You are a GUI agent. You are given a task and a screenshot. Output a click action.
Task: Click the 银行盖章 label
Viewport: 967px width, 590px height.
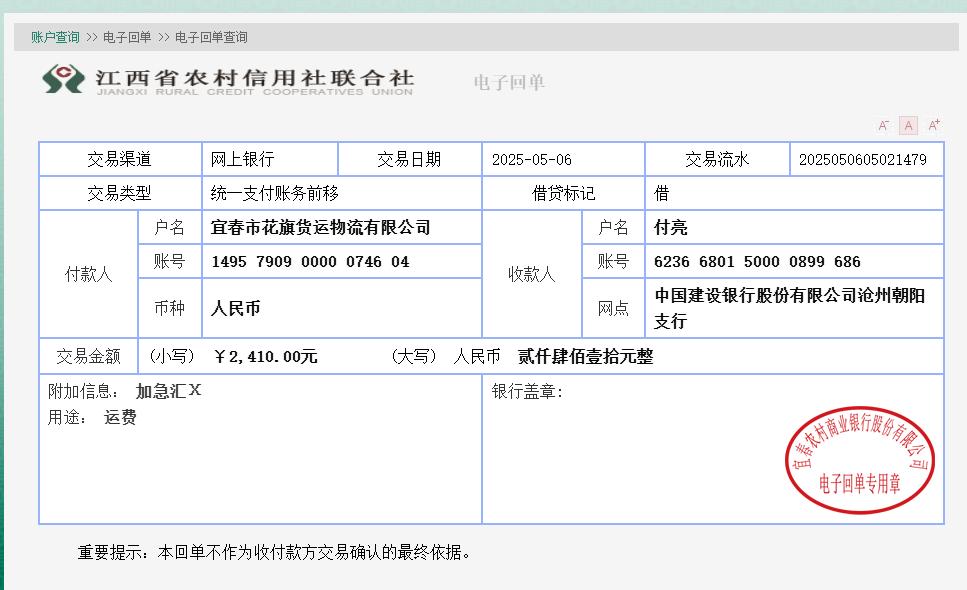[527, 391]
